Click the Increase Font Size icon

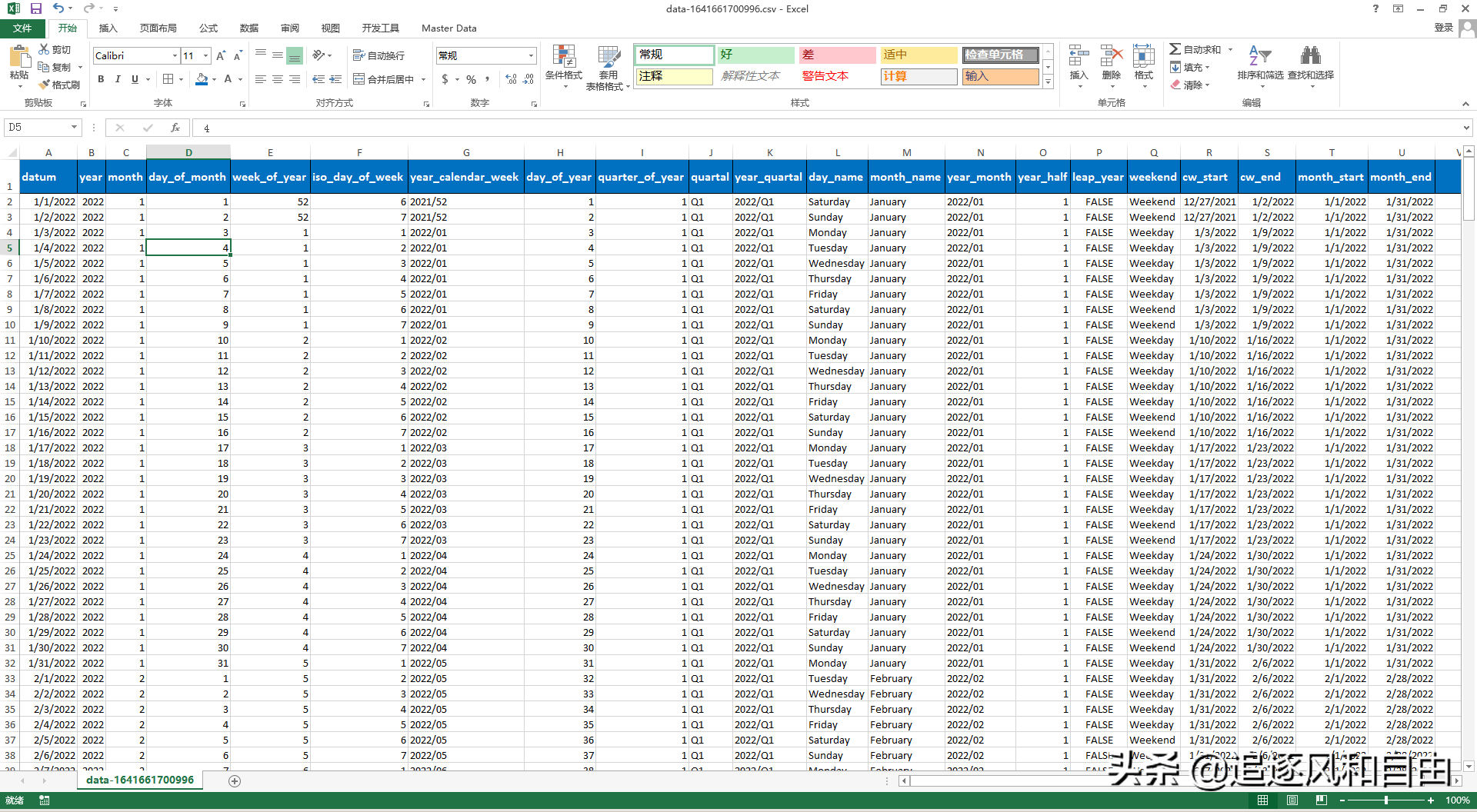[x=220, y=55]
